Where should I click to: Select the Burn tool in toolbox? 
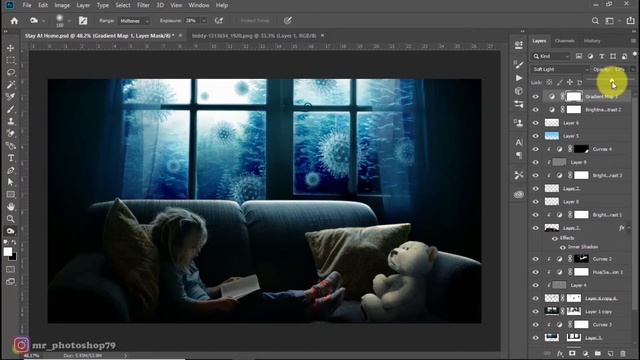(11, 231)
